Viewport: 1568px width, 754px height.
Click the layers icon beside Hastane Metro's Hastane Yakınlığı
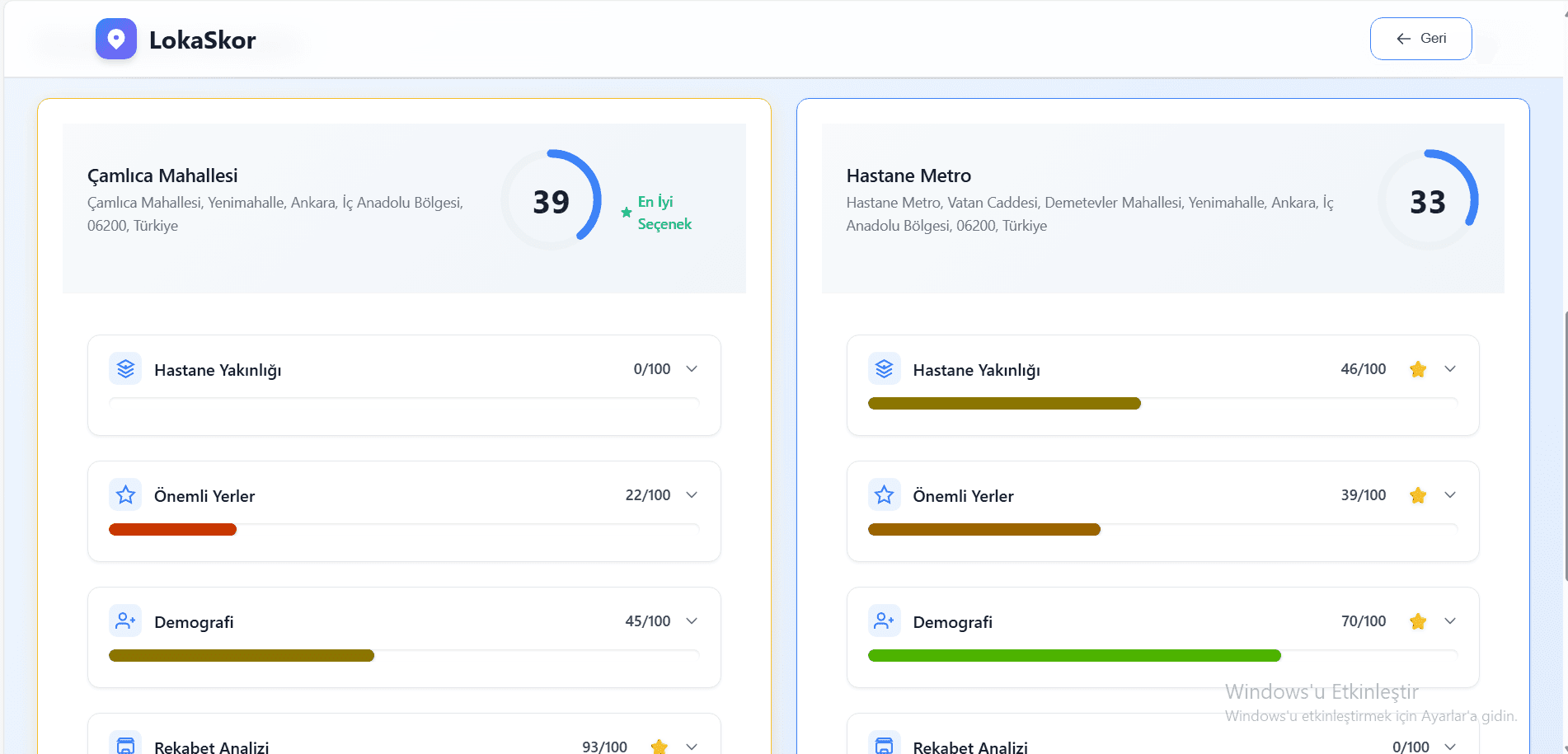coord(885,369)
